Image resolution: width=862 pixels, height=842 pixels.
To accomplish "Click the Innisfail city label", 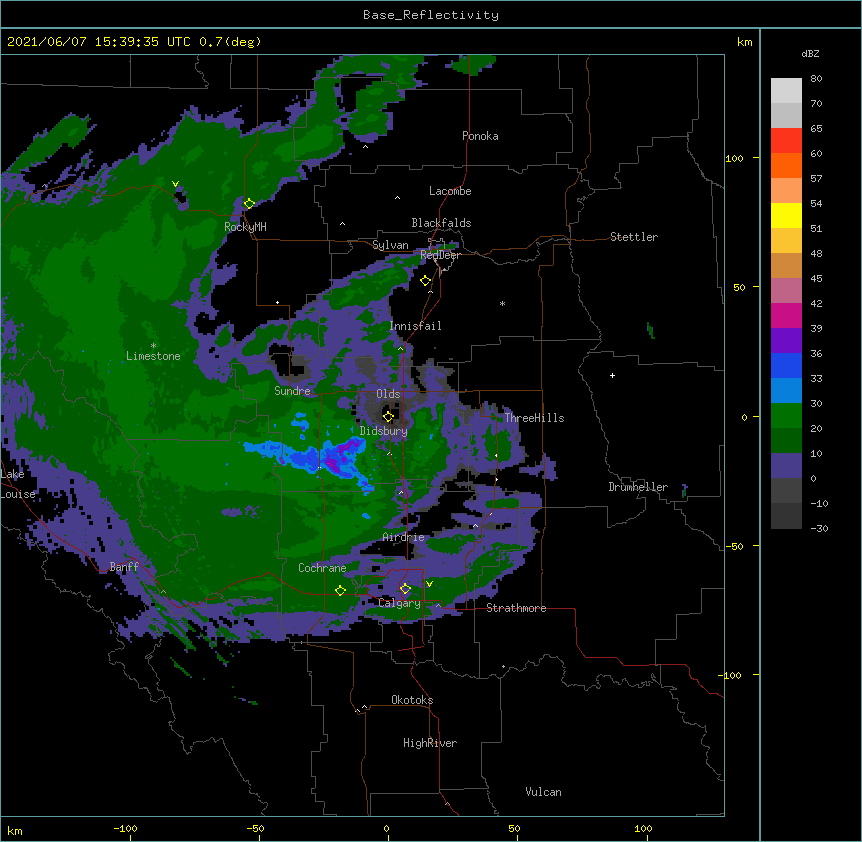I will click(x=415, y=326).
